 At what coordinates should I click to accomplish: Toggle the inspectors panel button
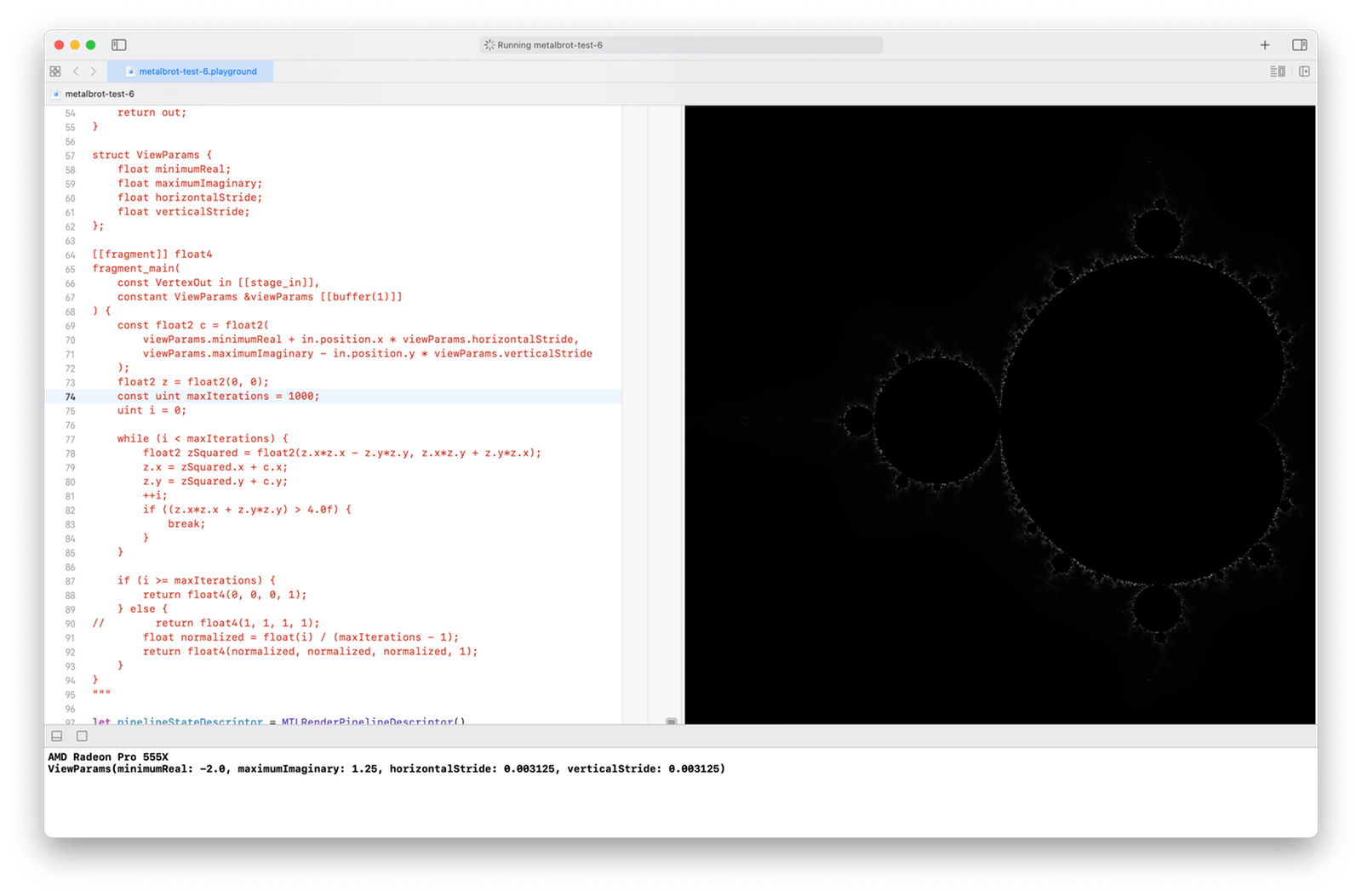(x=1300, y=45)
